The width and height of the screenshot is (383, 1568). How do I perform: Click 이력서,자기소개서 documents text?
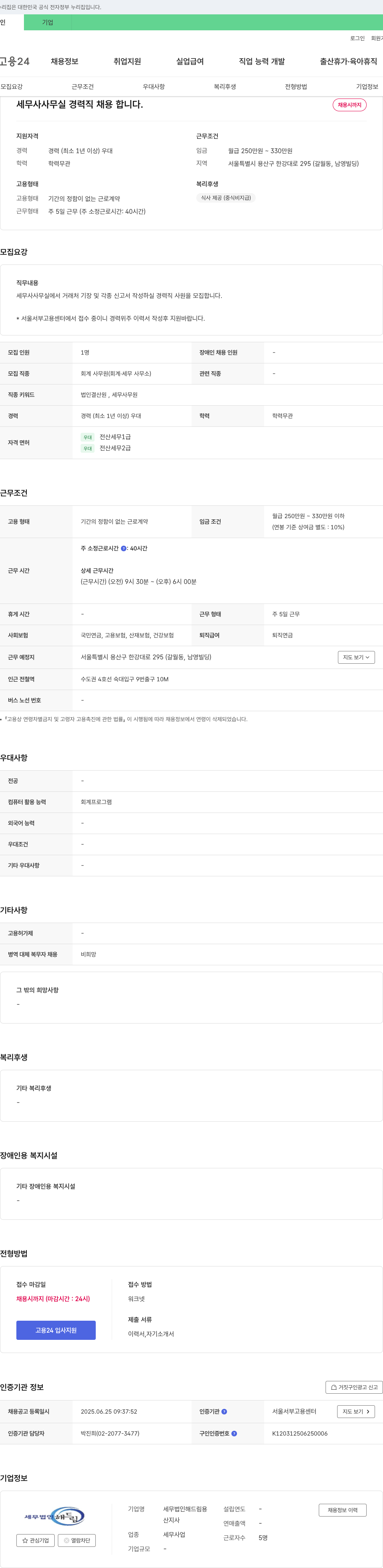point(151,1334)
